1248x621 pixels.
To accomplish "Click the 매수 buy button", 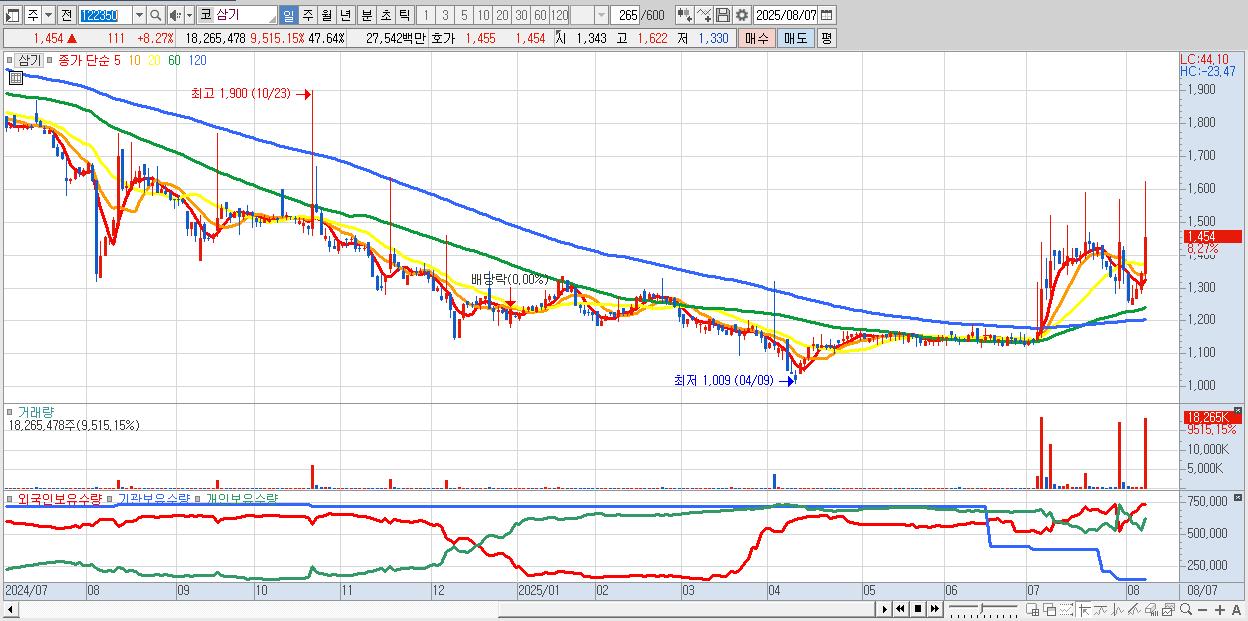I will 756,38.
